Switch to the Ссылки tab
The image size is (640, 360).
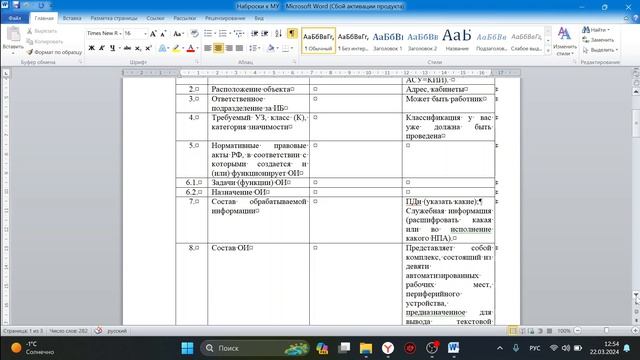pos(155,18)
